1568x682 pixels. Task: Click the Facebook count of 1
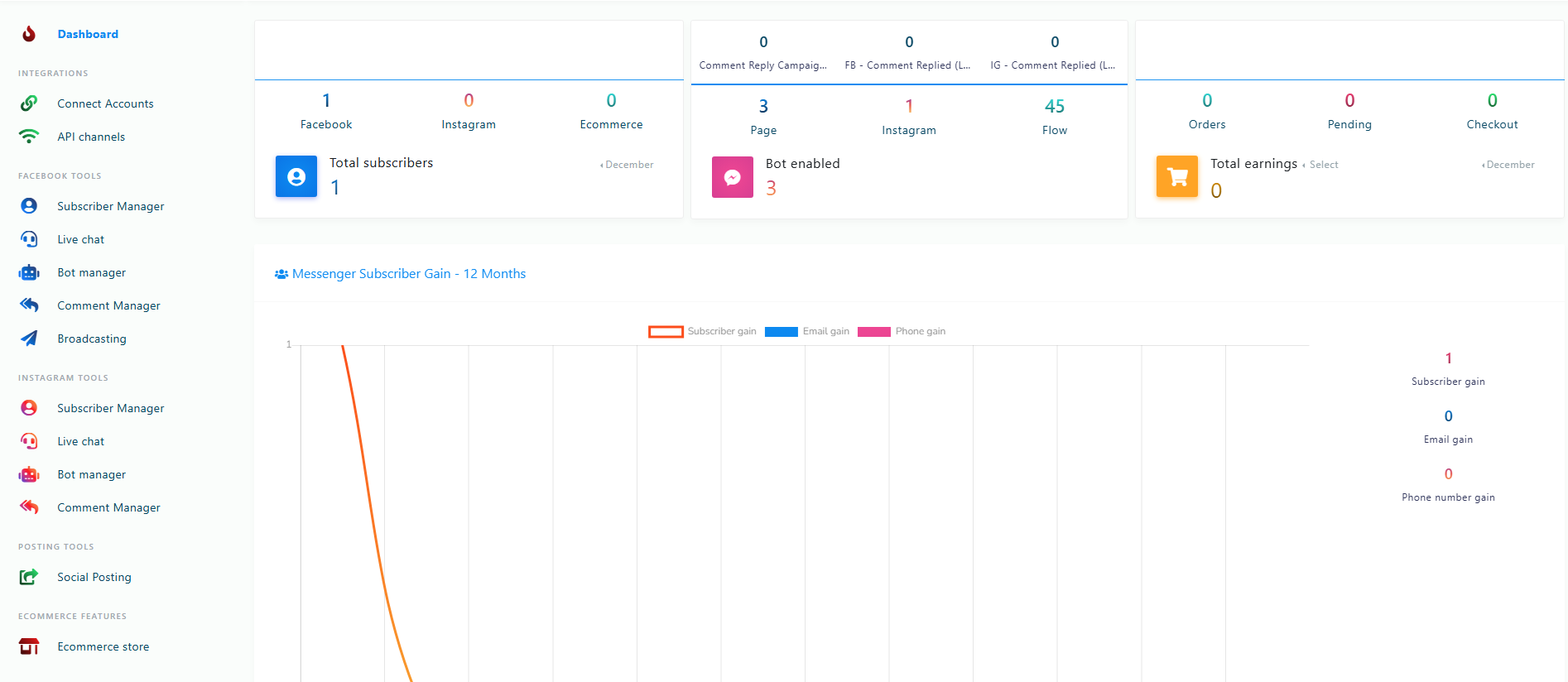click(x=326, y=101)
